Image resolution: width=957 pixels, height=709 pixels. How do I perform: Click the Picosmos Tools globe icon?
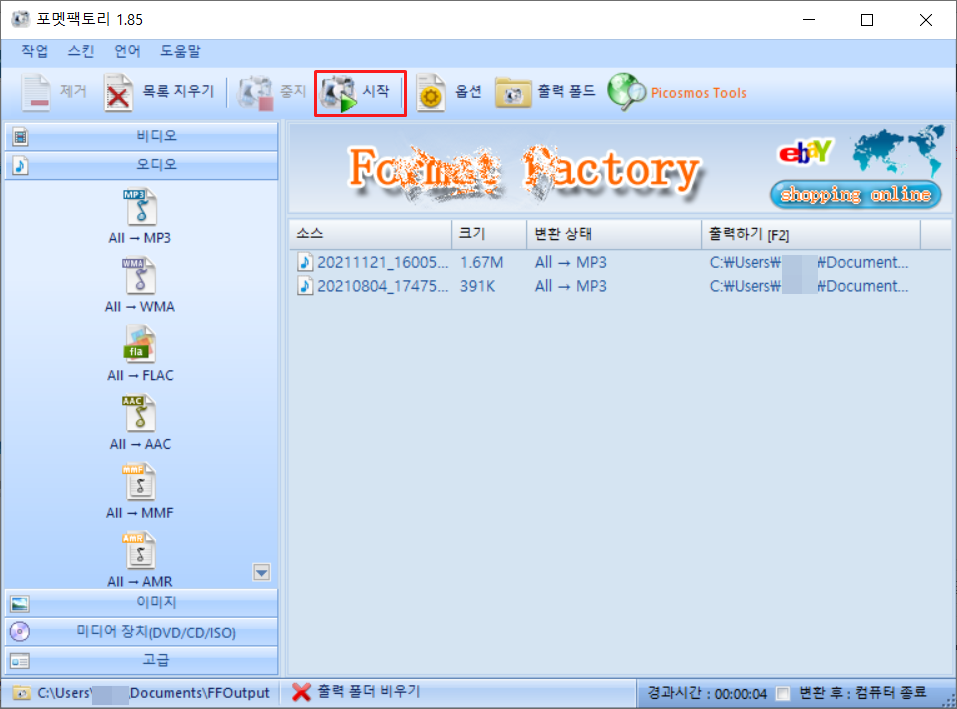626,92
